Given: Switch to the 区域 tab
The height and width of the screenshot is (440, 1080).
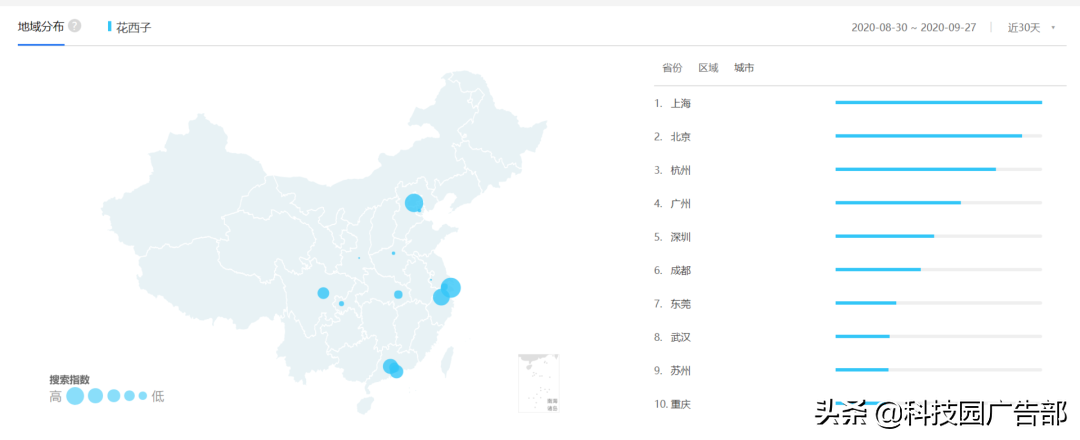Looking at the screenshot, I should pyautogui.click(x=708, y=67).
